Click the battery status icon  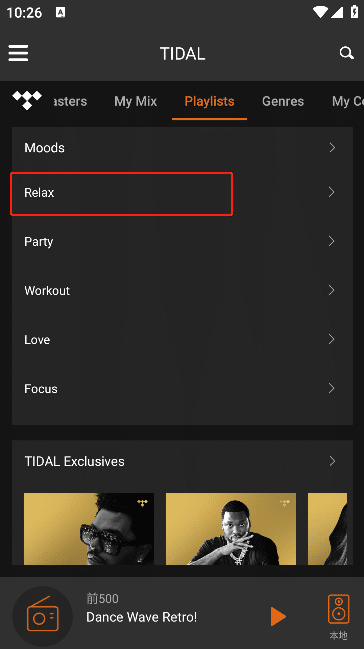[354, 12]
